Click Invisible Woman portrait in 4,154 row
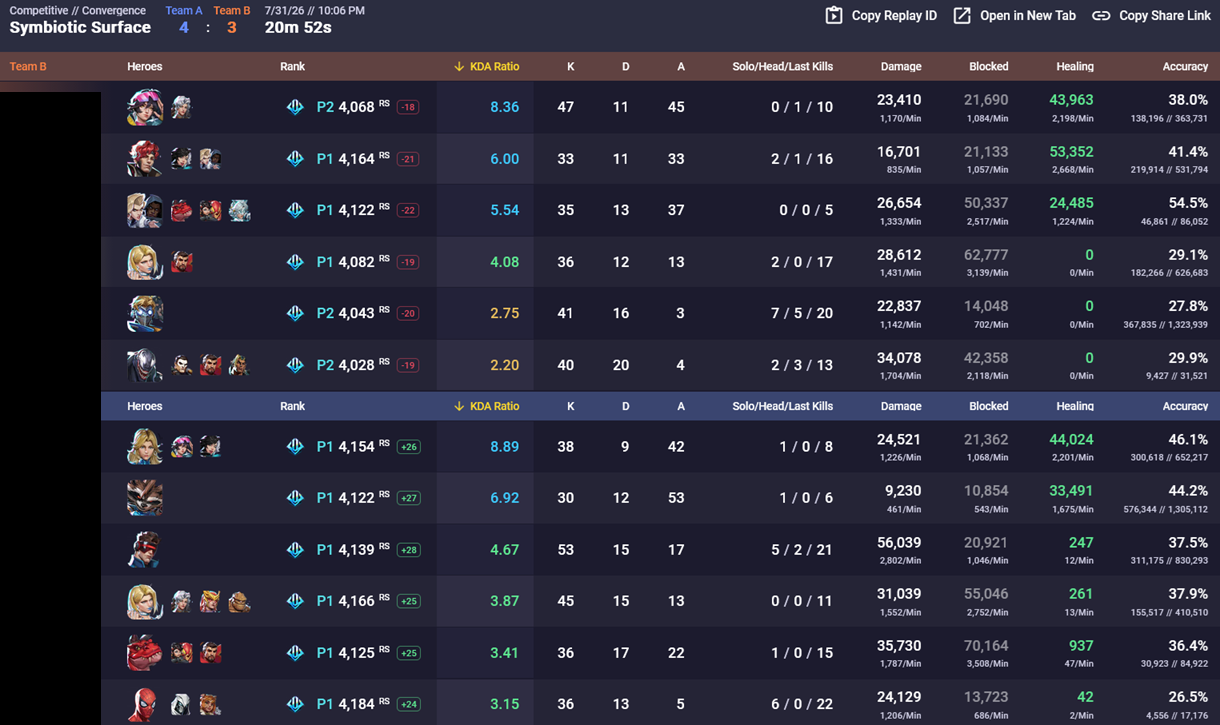This screenshot has width=1220, height=725. click(145, 446)
